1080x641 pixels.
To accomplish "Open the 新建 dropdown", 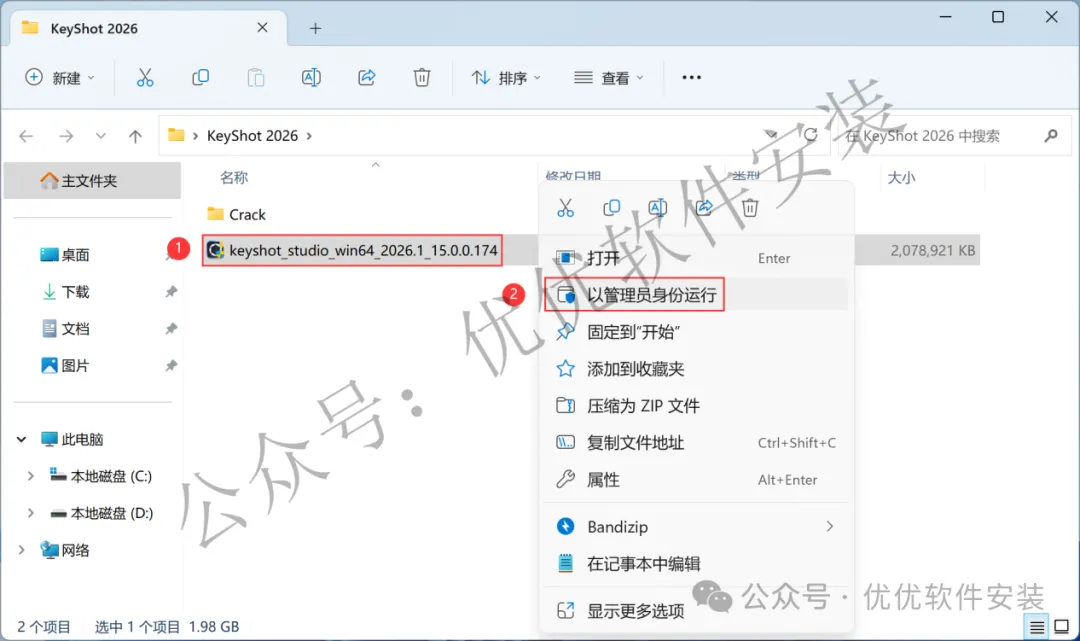I will pos(60,78).
